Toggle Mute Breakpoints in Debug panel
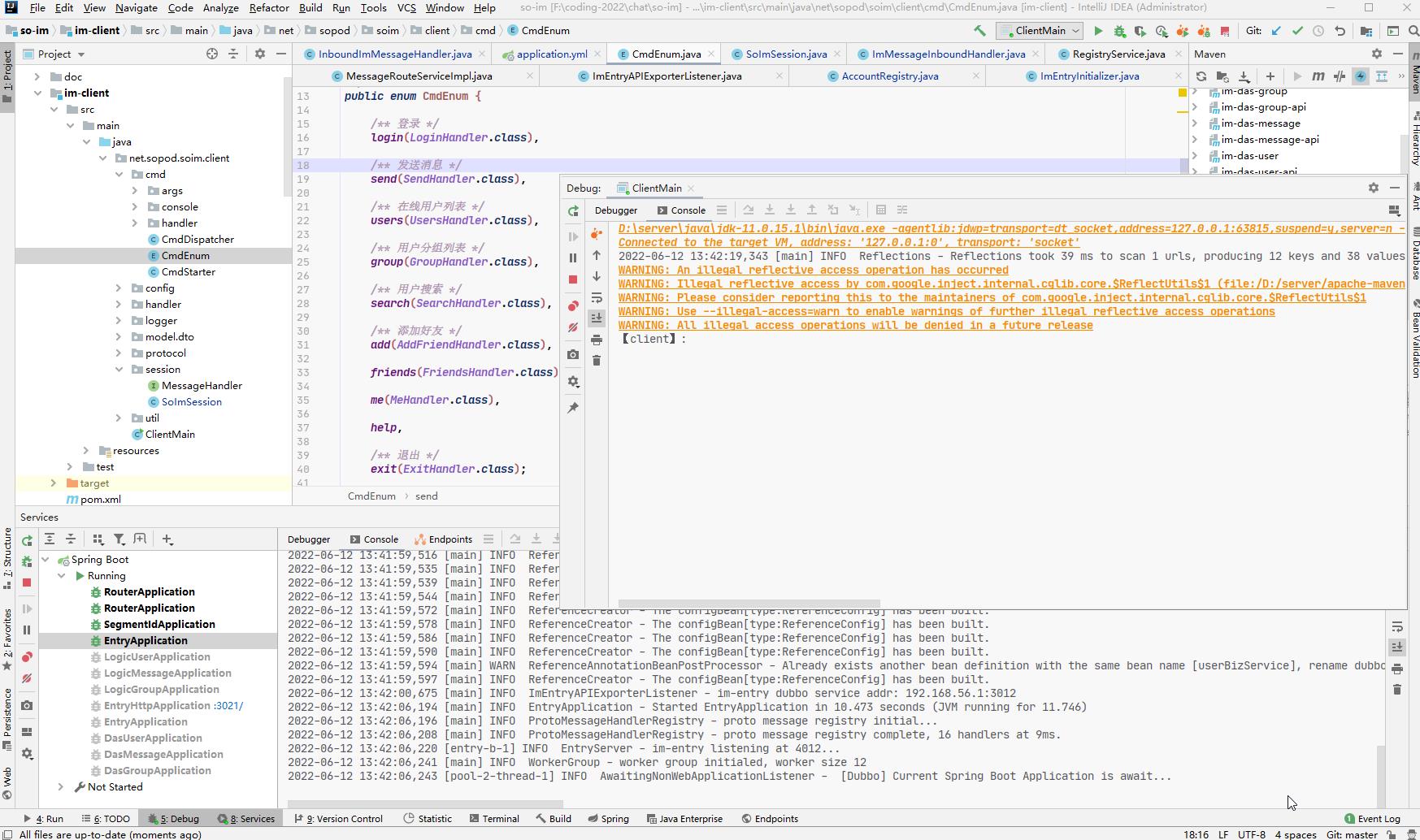Image resolution: width=1420 pixels, height=840 pixels. pyautogui.click(x=573, y=327)
